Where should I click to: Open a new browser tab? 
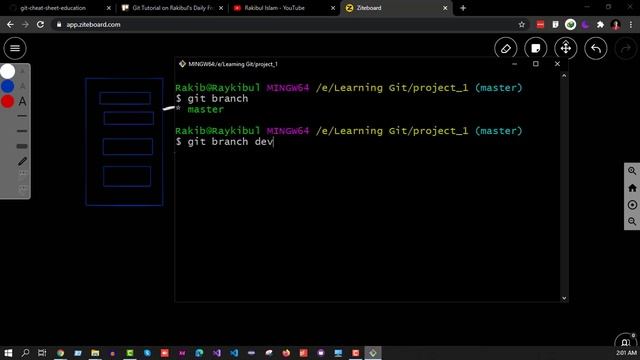[463, 8]
